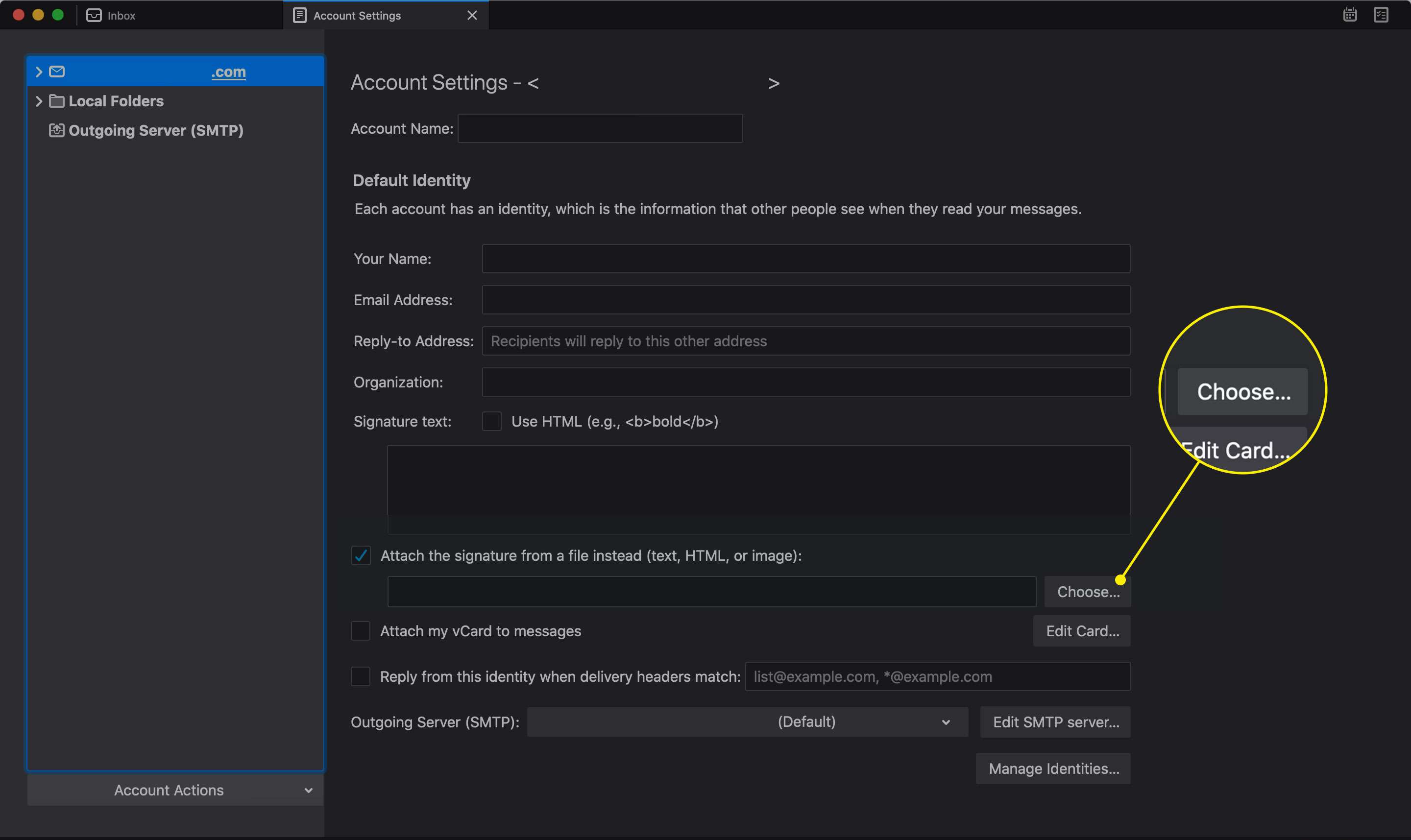Uncheck Attach the signature from a file
The height and width of the screenshot is (840, 1411).
coord(361,555)
